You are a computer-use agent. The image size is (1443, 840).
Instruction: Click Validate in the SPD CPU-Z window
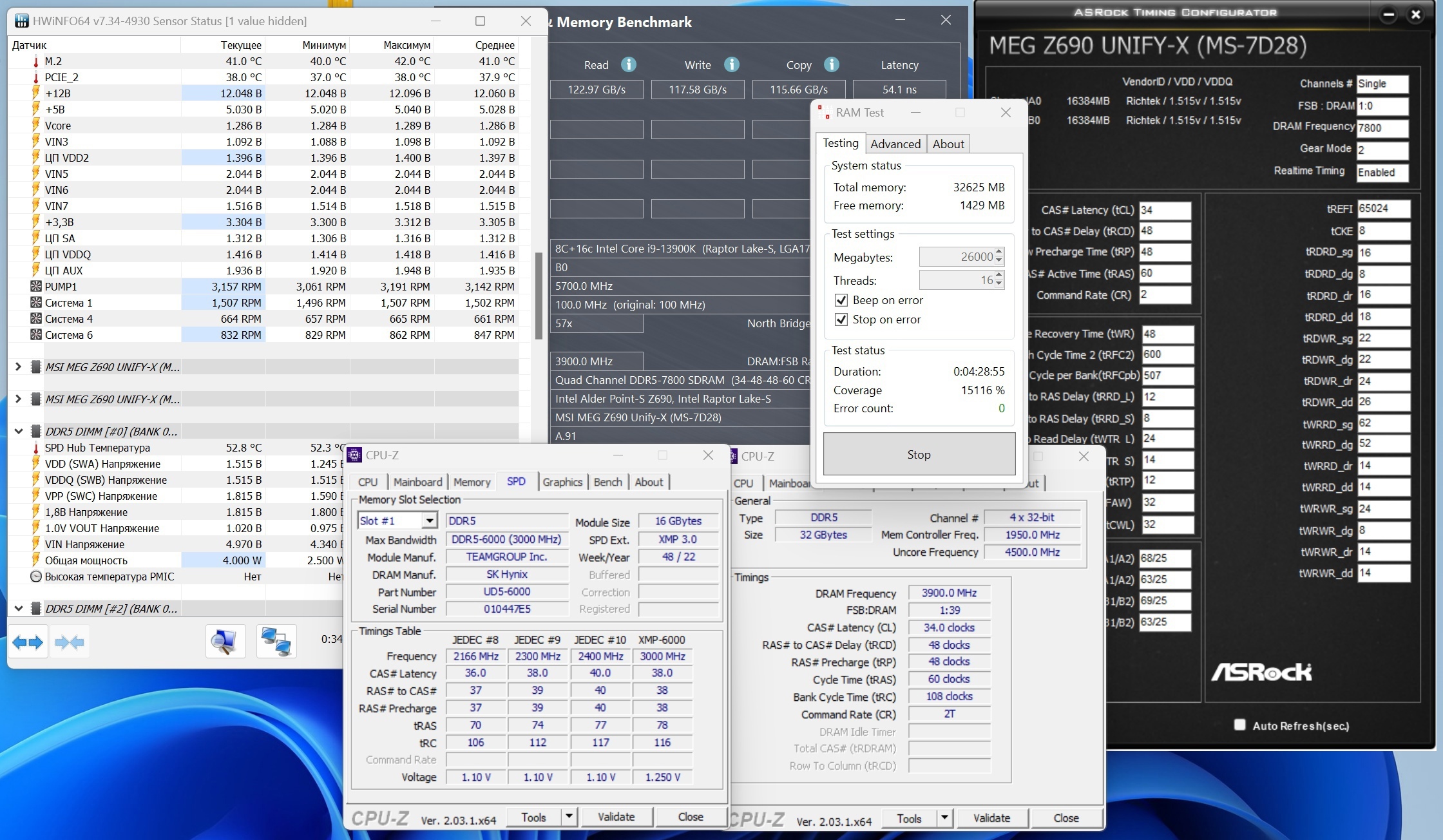[616, 817]
